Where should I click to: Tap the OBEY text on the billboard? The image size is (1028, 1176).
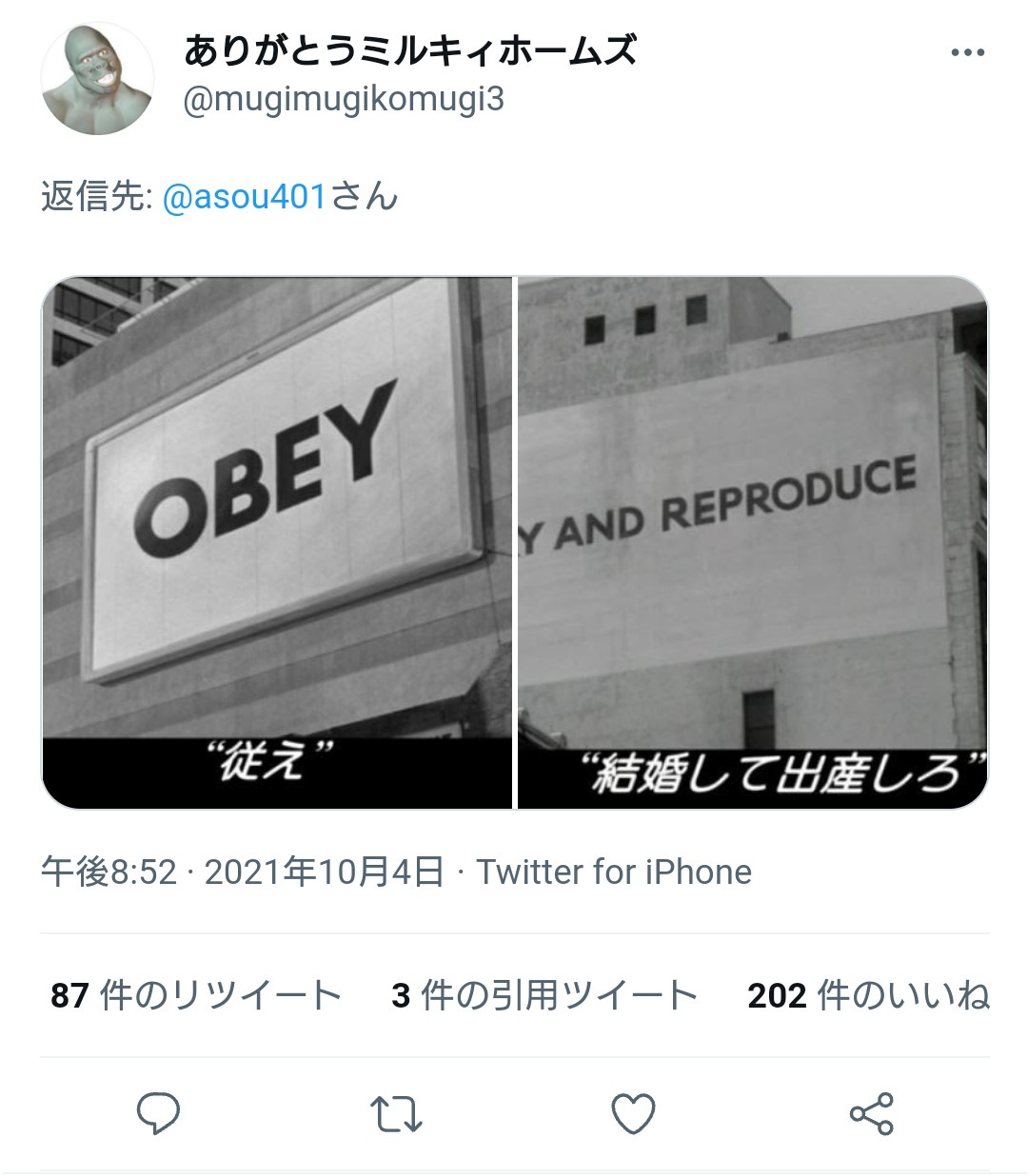(x=265, y=469)
